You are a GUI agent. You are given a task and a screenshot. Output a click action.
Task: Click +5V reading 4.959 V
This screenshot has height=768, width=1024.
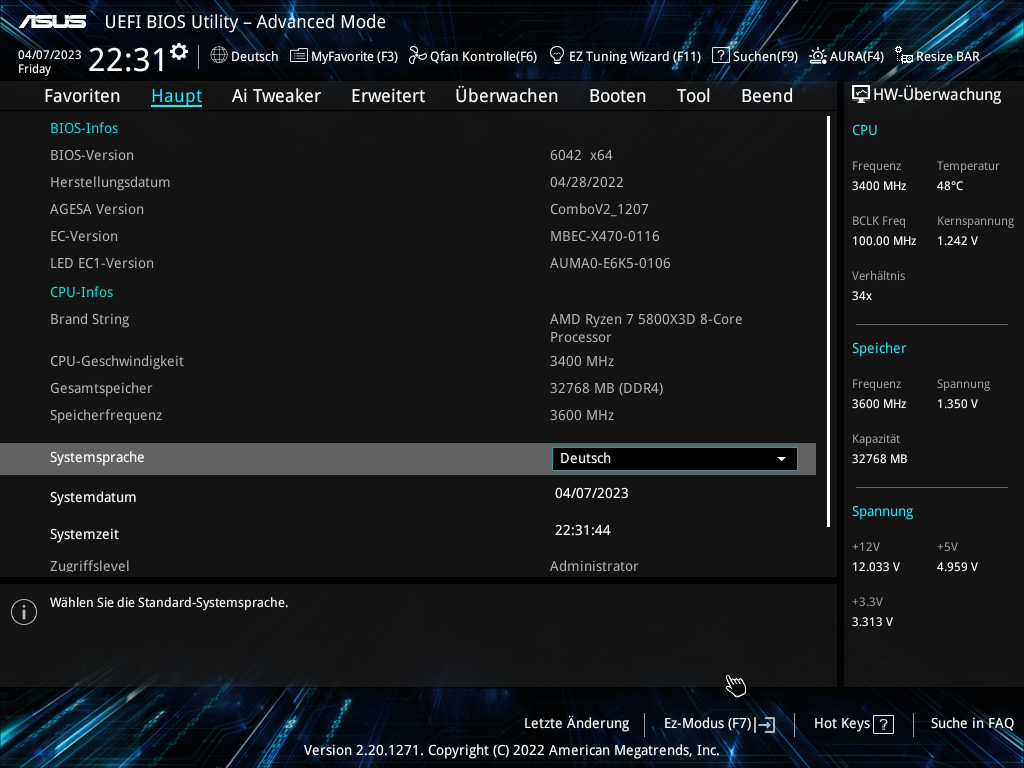coord(957,567)
